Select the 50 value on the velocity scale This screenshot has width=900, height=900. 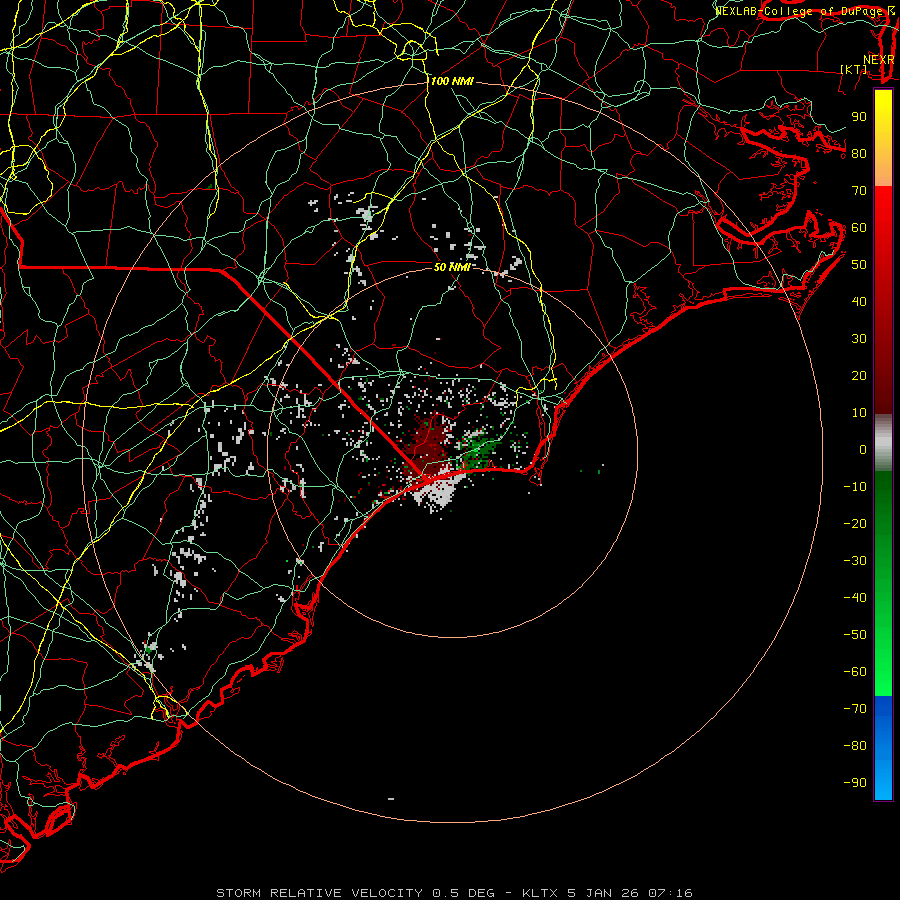click(x=859, y=265)
